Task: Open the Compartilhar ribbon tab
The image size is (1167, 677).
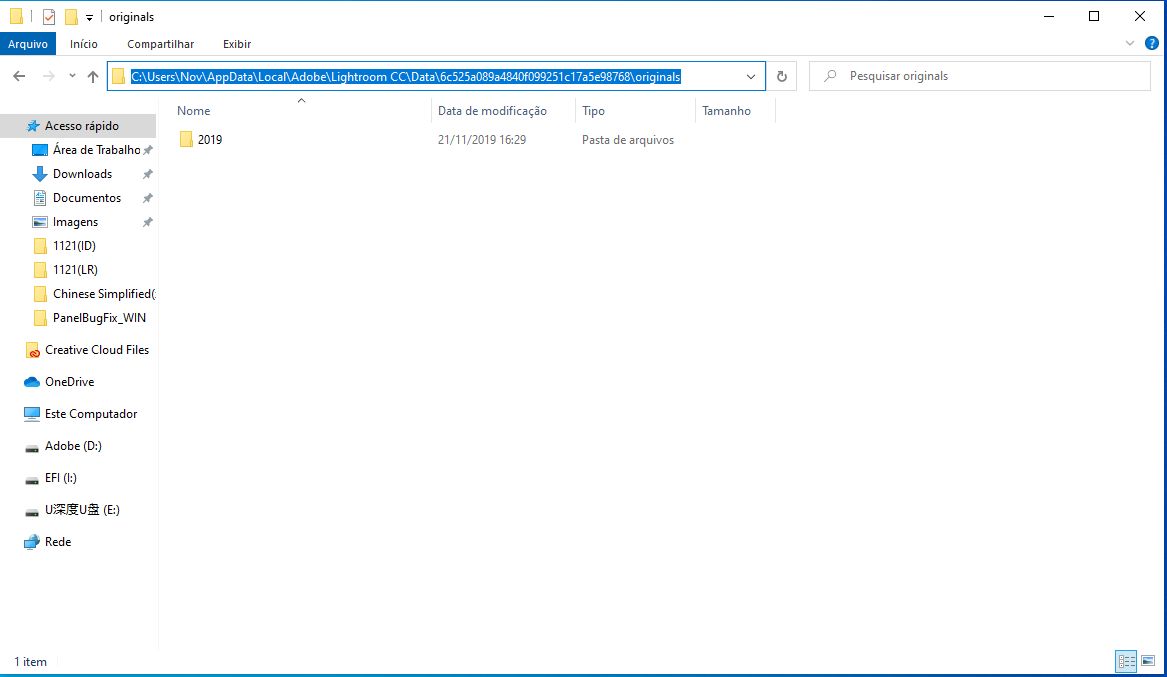Action: (x=160, y=44)
